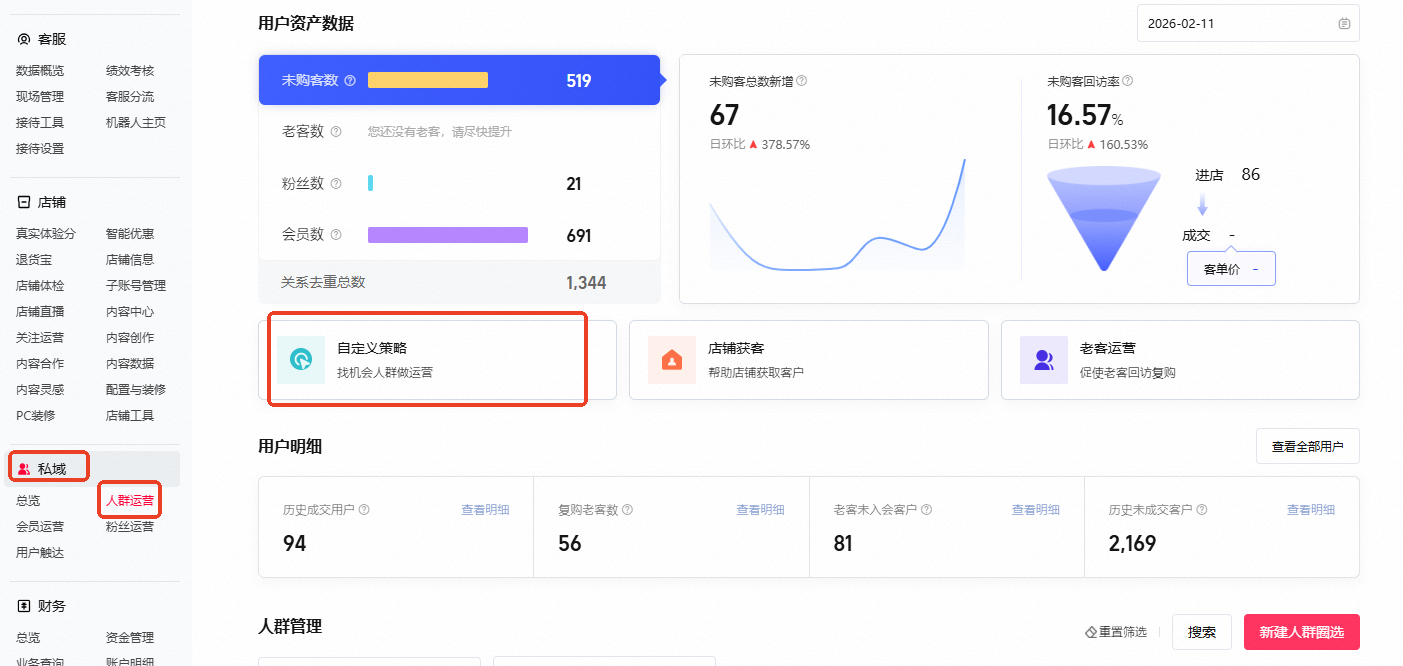The width and height of the screenshot is (1403, 666).
Task: Click the 私域 people icon in sidebar
Action: pos(24,468)
